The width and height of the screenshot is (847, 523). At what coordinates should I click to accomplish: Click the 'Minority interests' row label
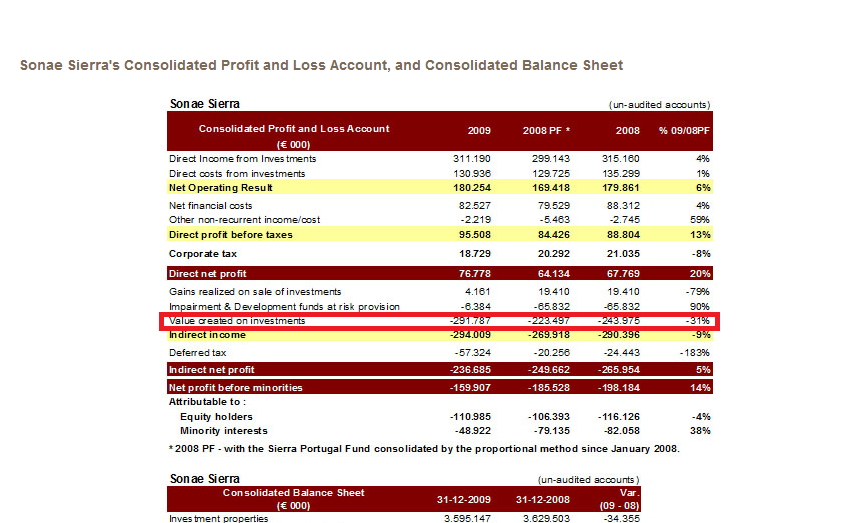(224, 431)
